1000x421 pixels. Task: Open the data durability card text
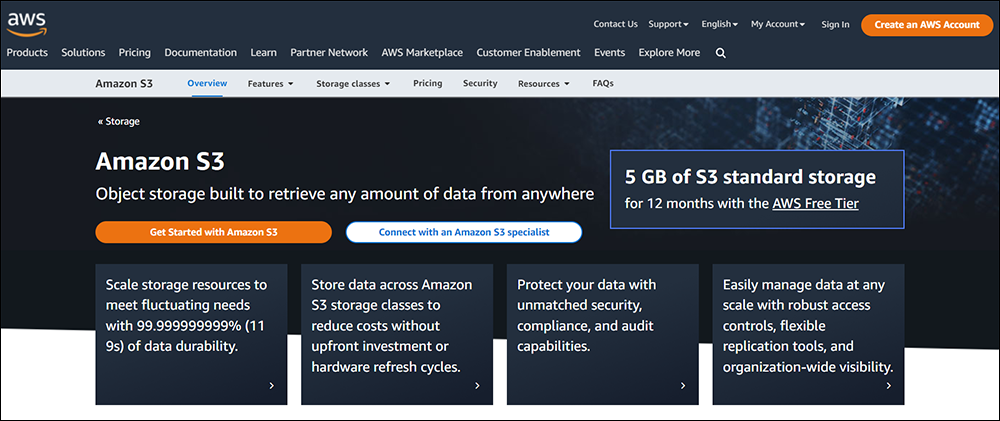(186, 316)
